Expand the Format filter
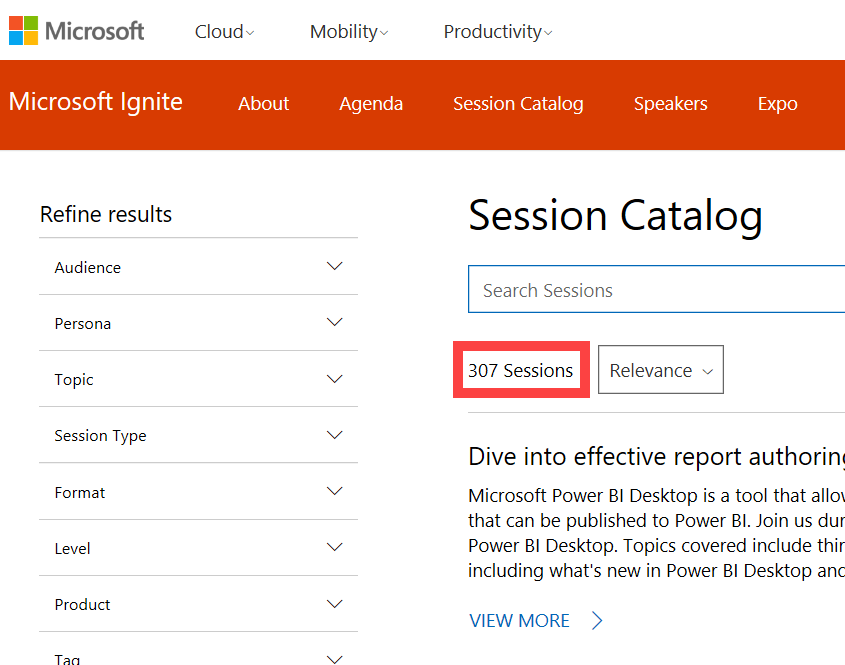Image resolution: width=845 pixels, height=665 pixels. 335,491
